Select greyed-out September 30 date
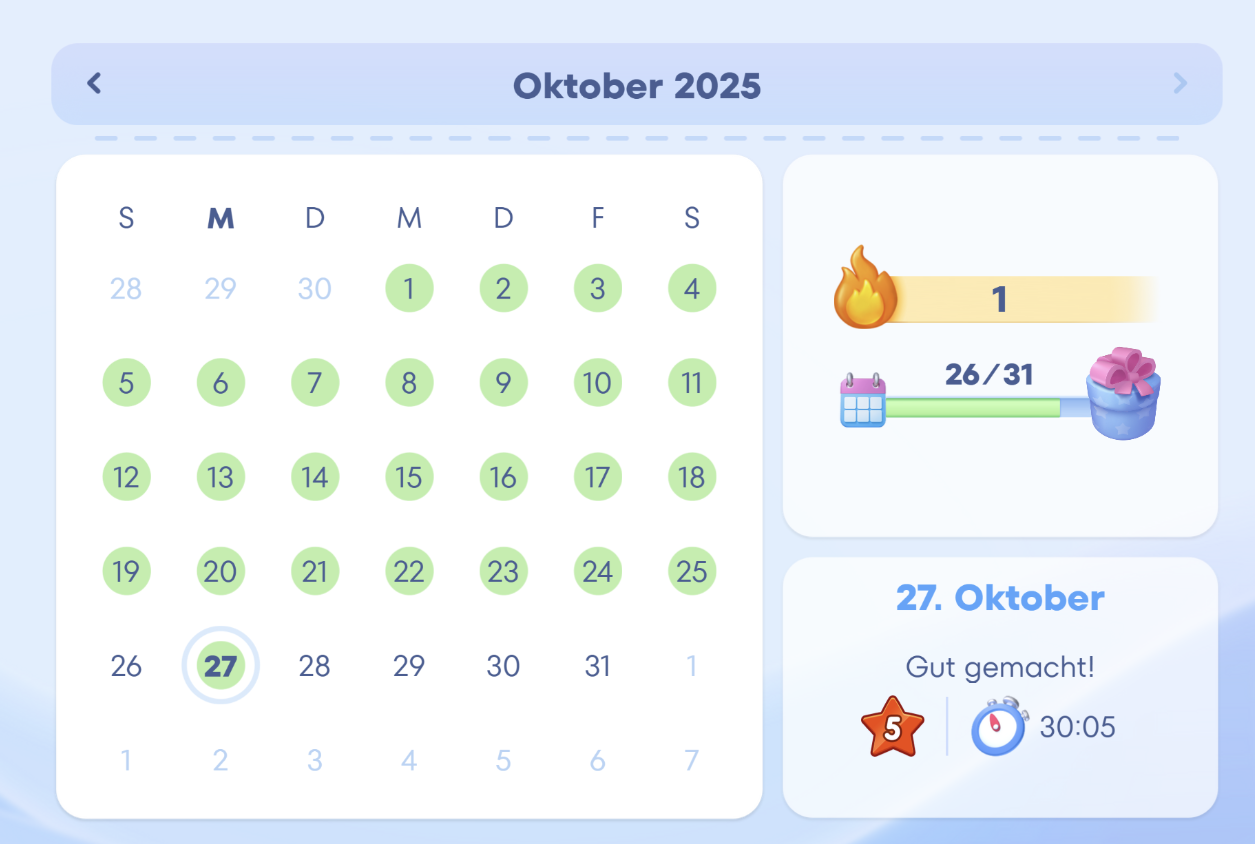 [x=314, y=289]
